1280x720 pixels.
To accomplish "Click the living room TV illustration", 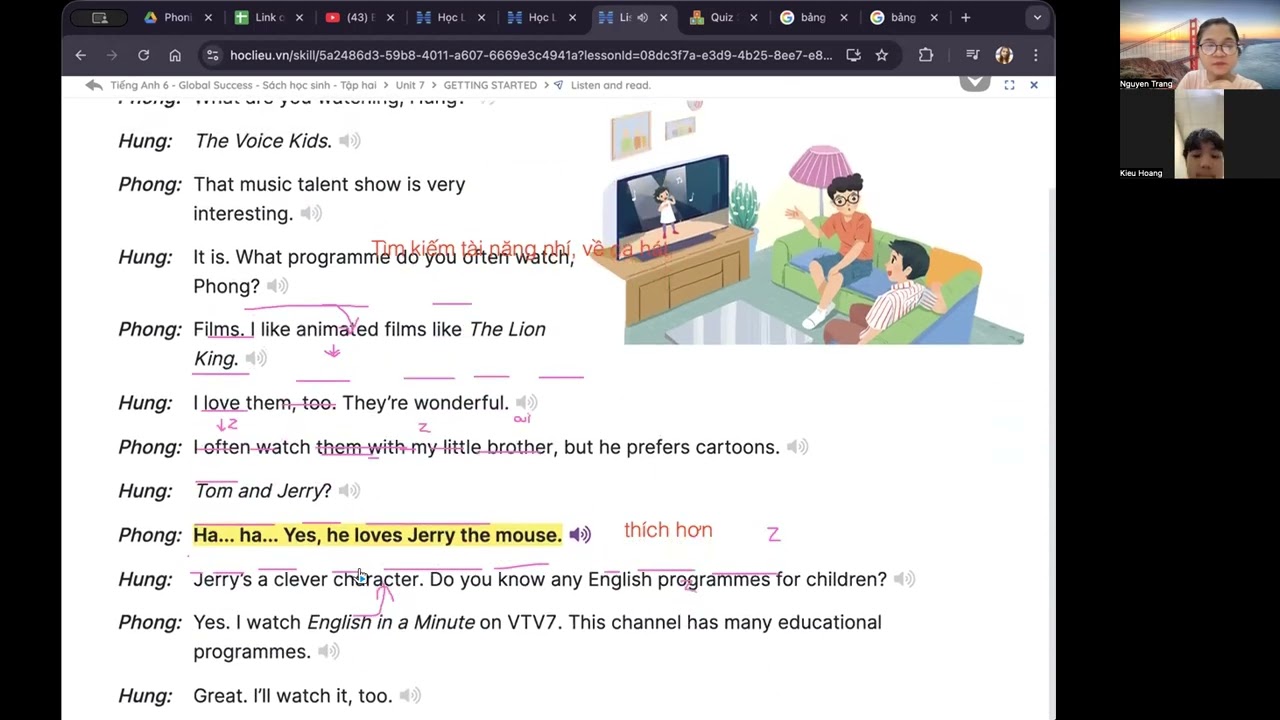I will click(x=672, y=205).
